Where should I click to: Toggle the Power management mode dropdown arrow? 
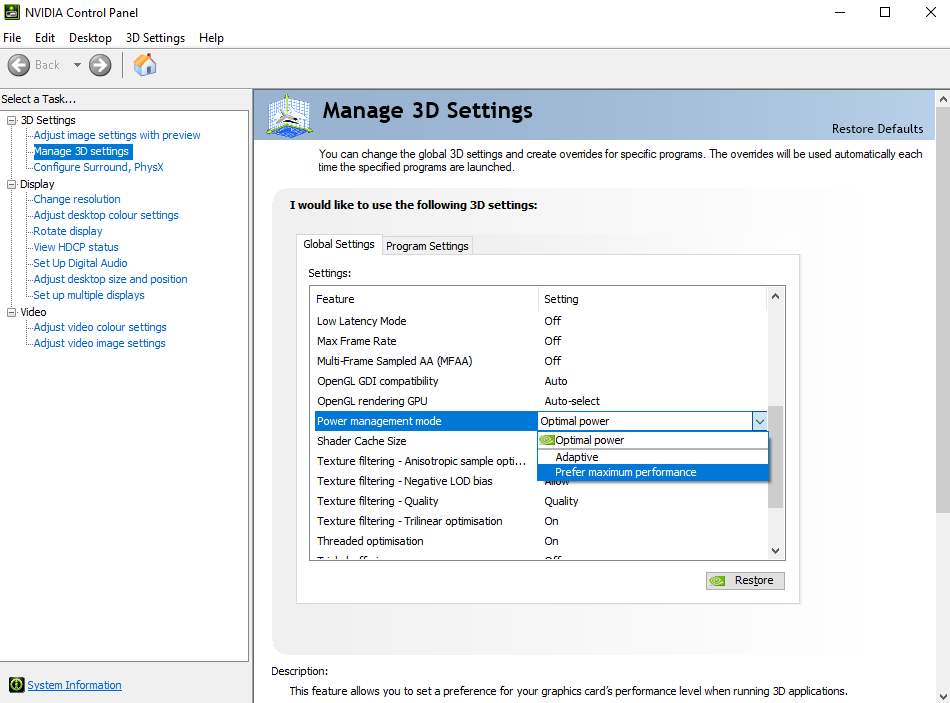(x=759, y=421)
